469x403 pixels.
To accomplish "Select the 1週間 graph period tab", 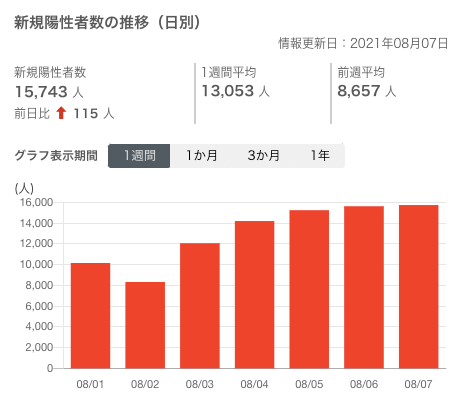I will (x=139, y=156).
